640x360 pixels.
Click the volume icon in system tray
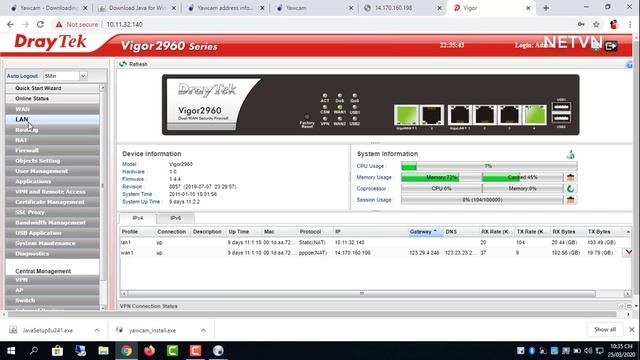(588, 351)
